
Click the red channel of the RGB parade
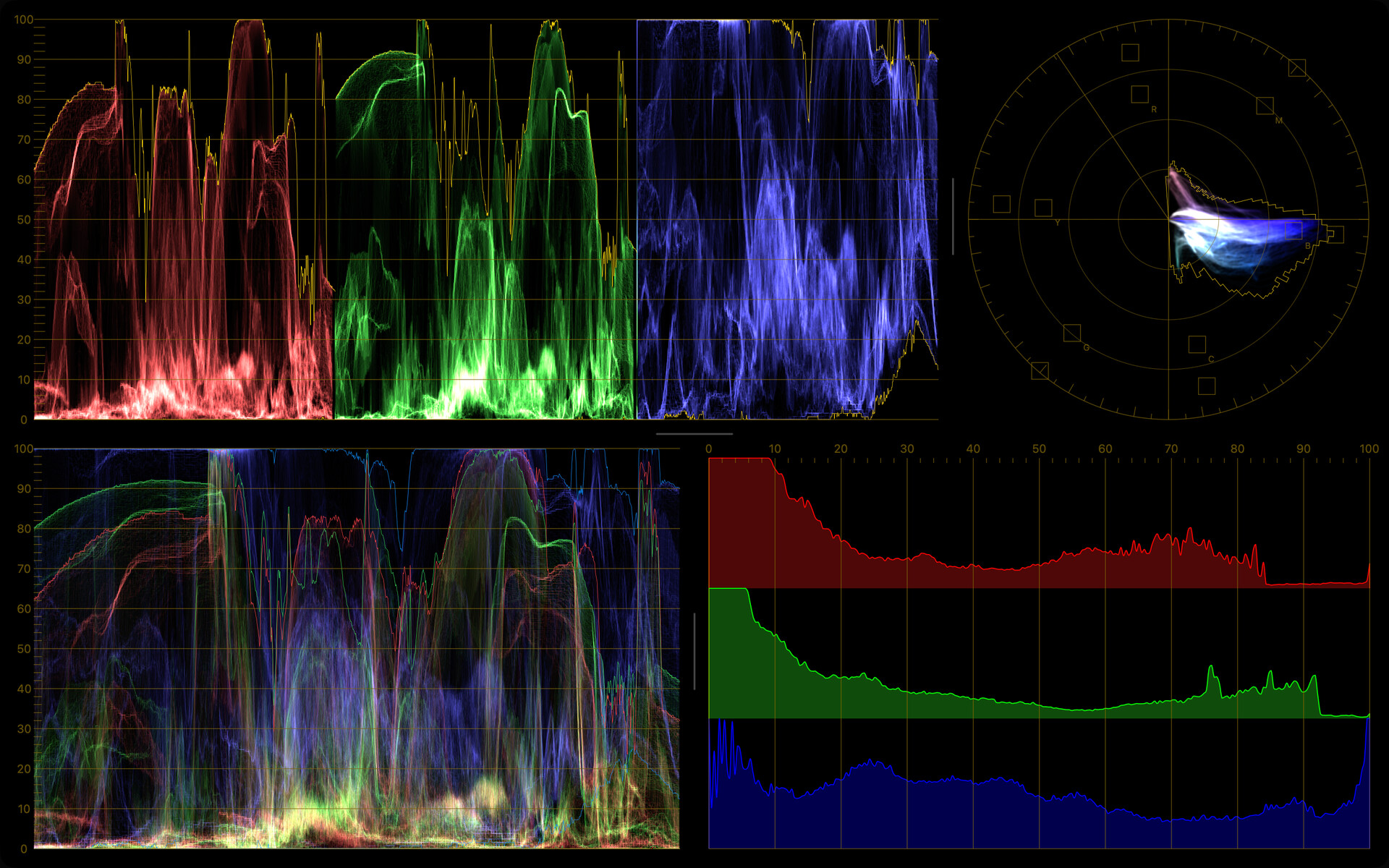184,219
